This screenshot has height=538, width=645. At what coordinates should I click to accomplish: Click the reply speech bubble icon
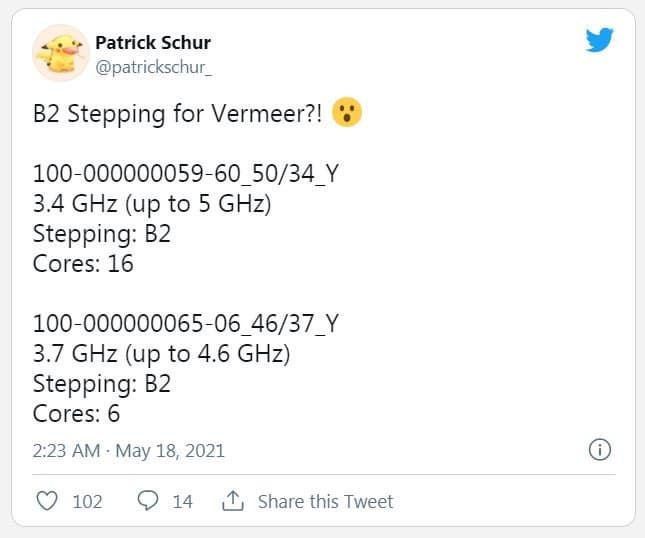coord(149,501)
